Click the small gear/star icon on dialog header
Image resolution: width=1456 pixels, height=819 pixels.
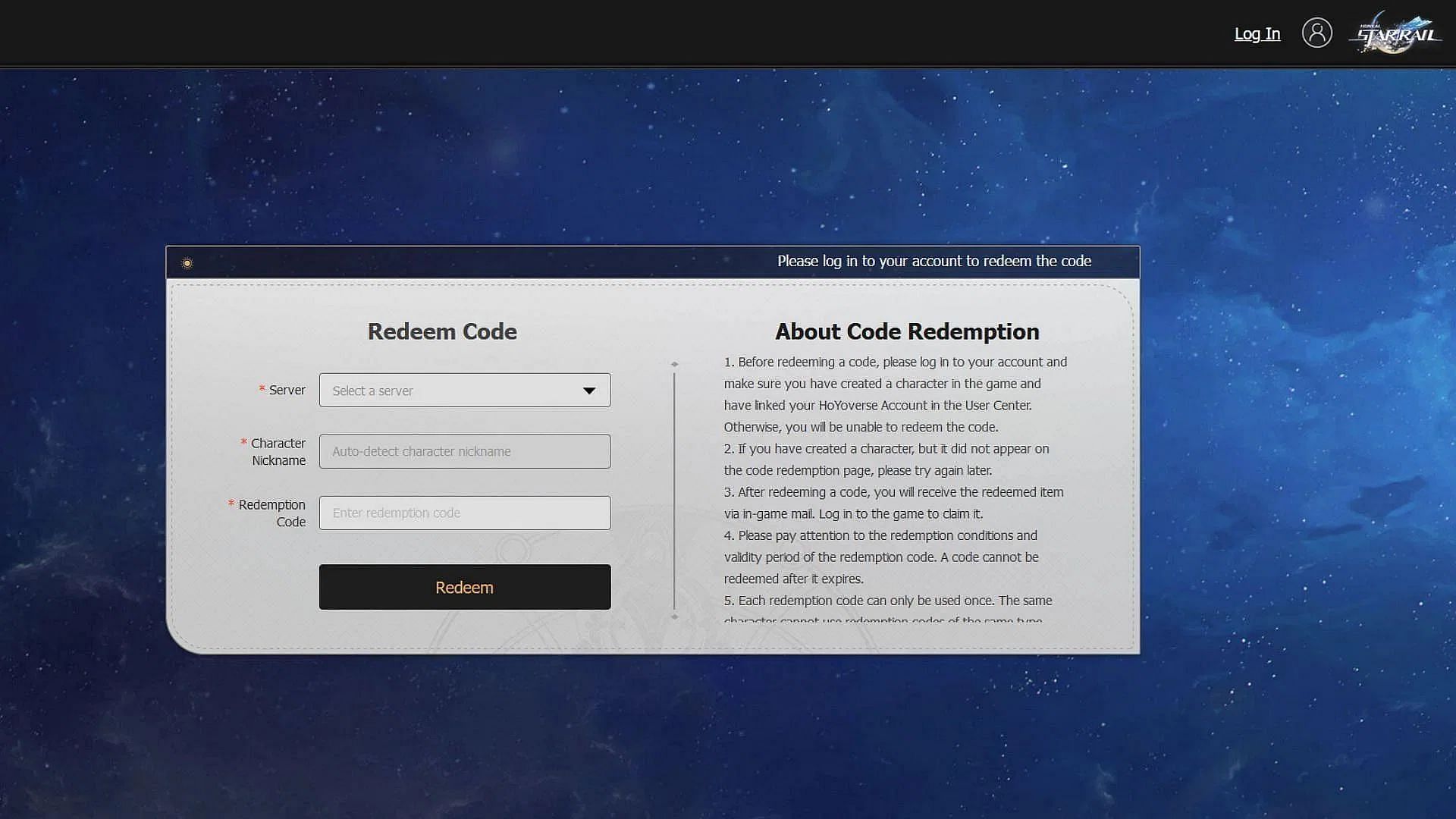186,262
